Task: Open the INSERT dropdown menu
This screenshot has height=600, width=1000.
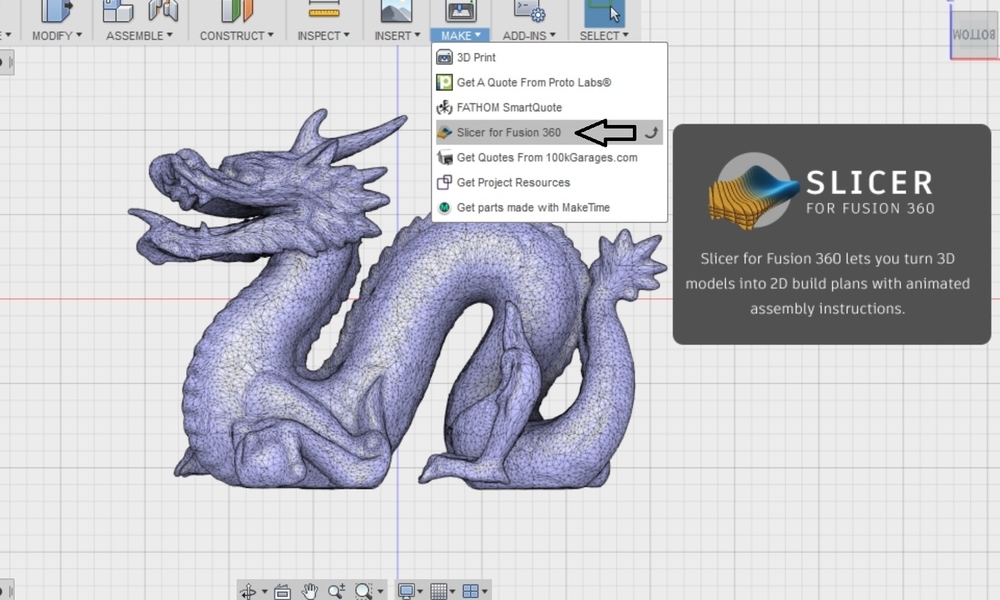Action: point(397,36)
